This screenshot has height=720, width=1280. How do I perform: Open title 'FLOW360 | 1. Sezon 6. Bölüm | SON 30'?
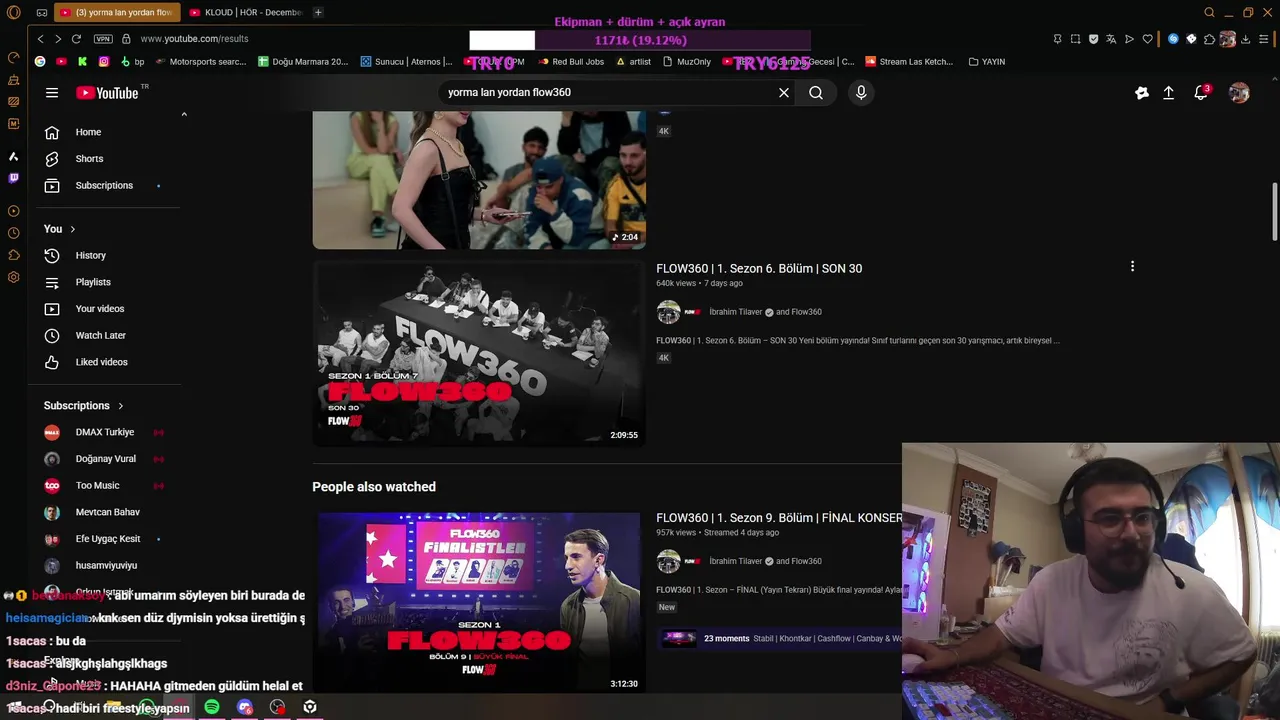[x=759, y=268]
